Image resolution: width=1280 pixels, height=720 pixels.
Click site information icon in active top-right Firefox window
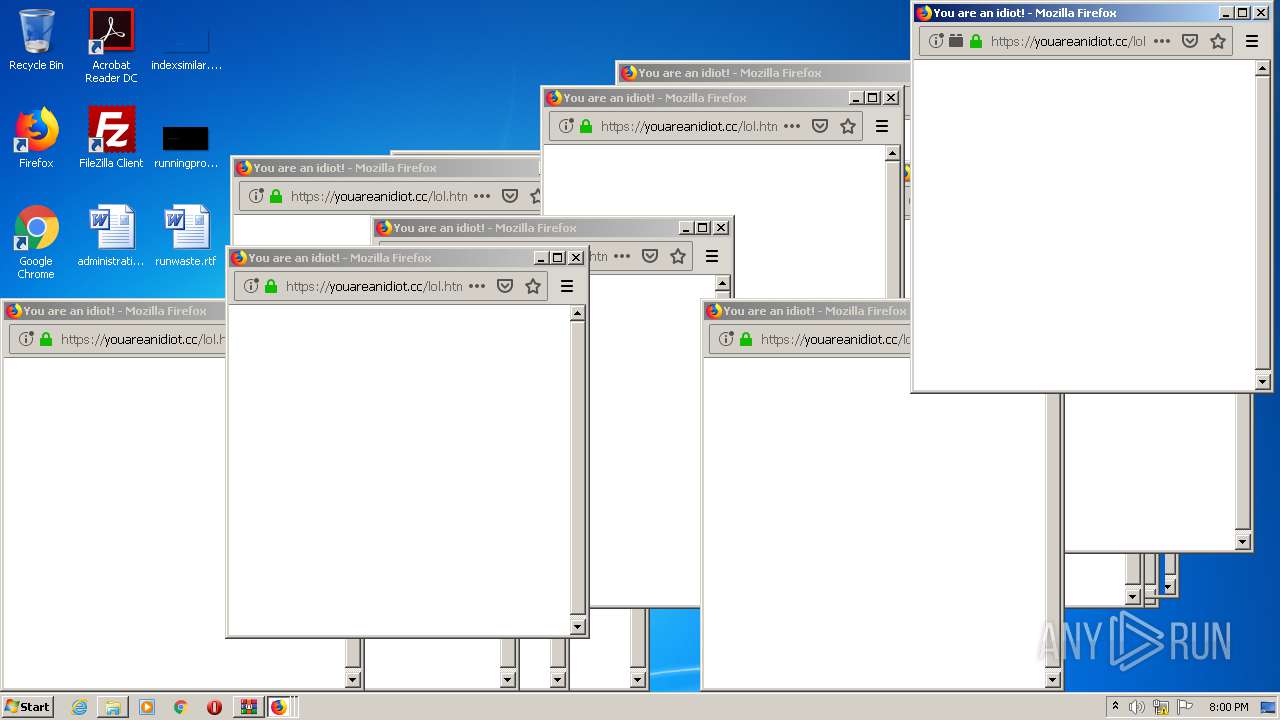(x=936, y=41)
